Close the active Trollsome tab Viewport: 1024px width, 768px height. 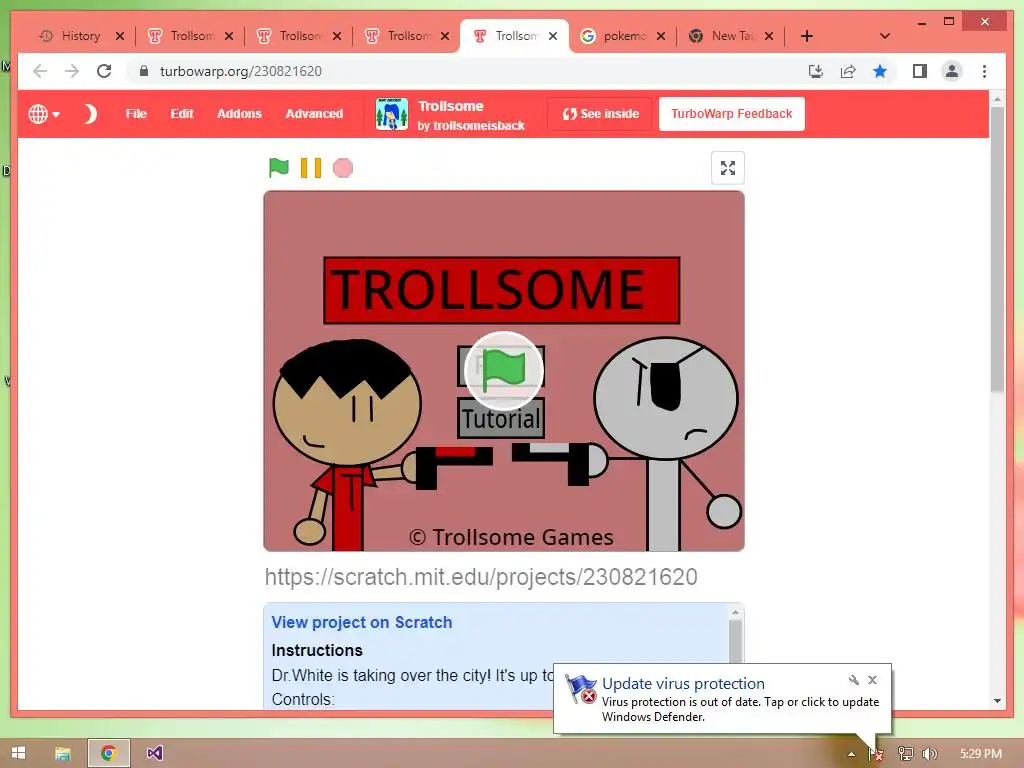[553, 36]
